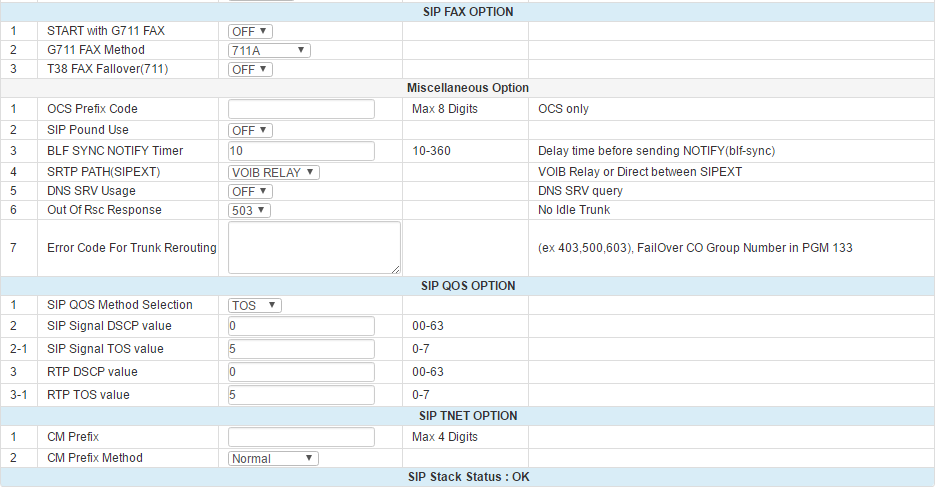This screenshot has height=497, width=939.
Task: Open SIP QOS Method Selection dropdown
Action: pos(255,305)
